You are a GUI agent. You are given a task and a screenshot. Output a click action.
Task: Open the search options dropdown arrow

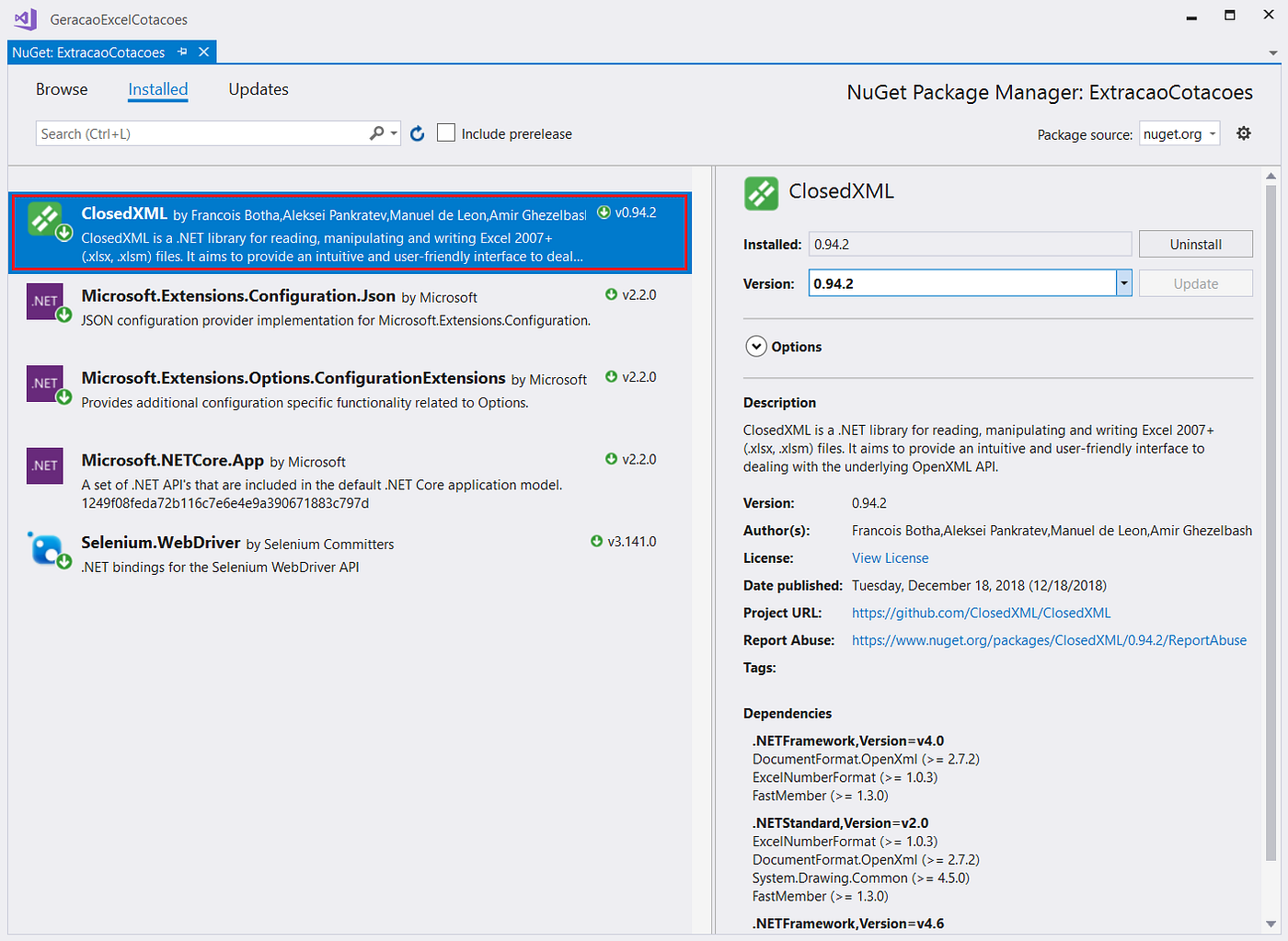tap(394, 134)
